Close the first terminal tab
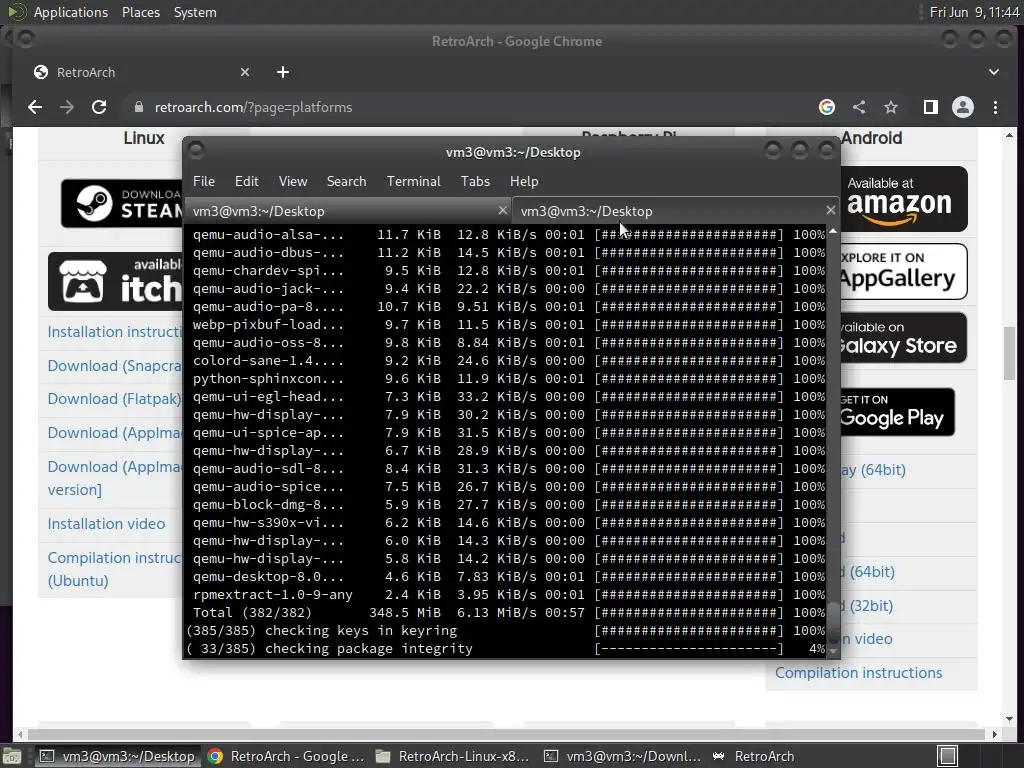The height and width of the screenshot is (768, 1024). coord(502,210)
